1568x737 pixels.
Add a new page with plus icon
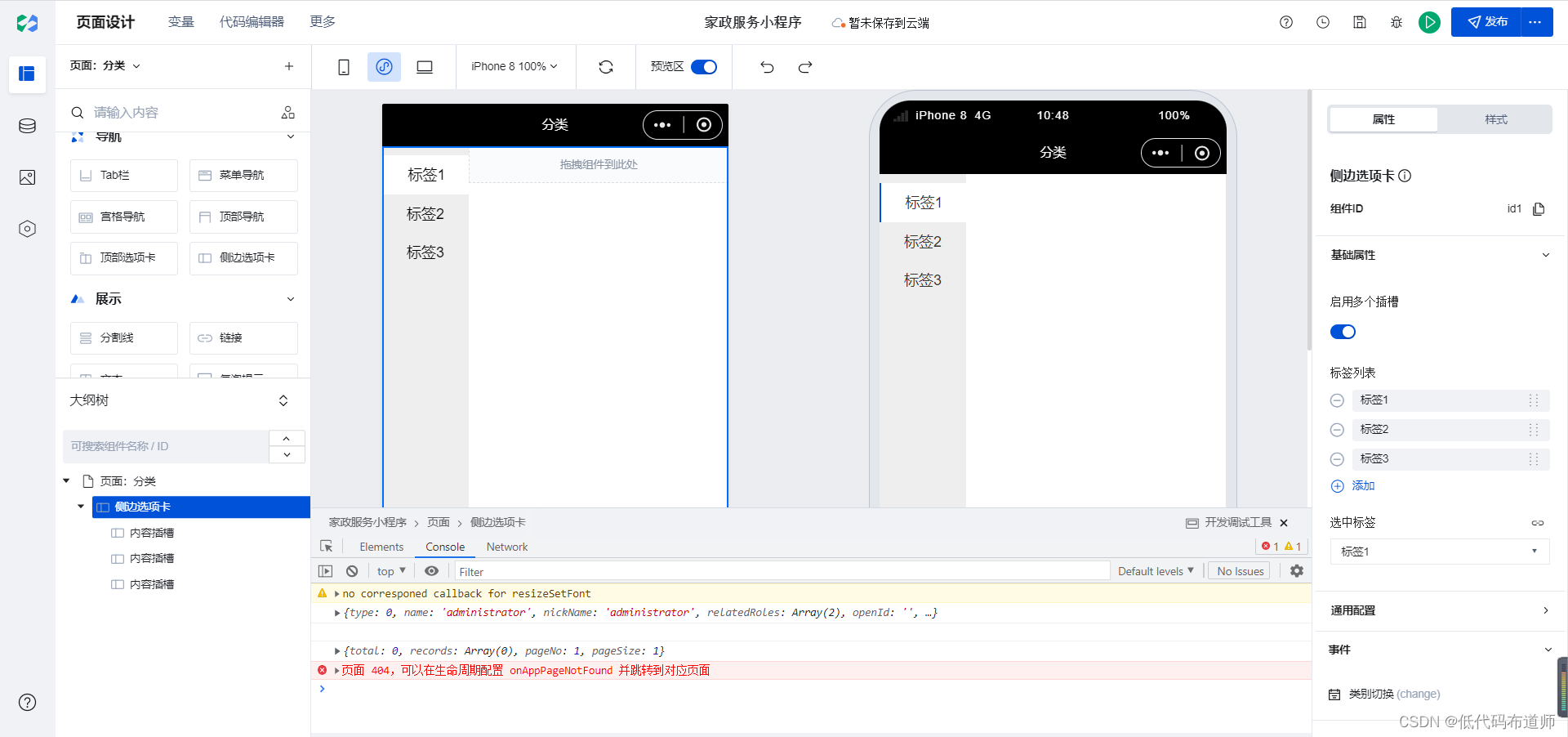(289, 66)
